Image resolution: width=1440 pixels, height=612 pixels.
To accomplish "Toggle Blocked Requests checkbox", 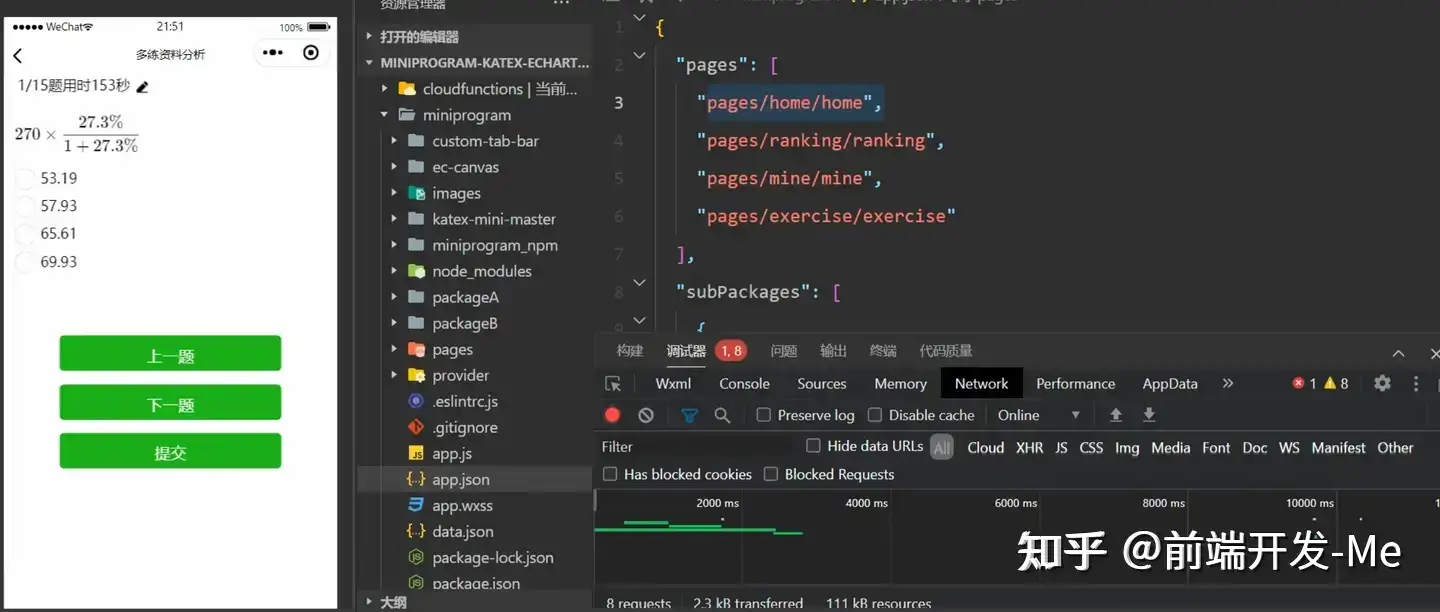I will (x=771, y=474).
